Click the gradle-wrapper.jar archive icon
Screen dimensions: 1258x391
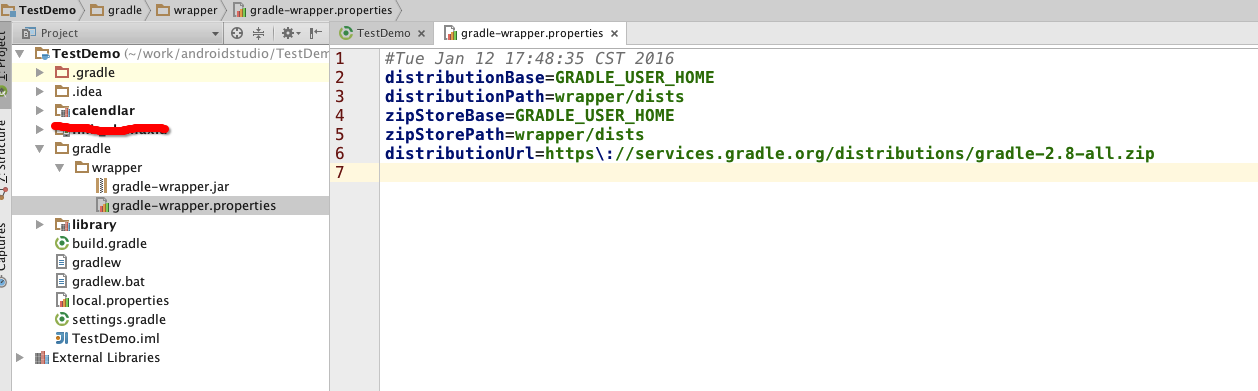point(101,186)
